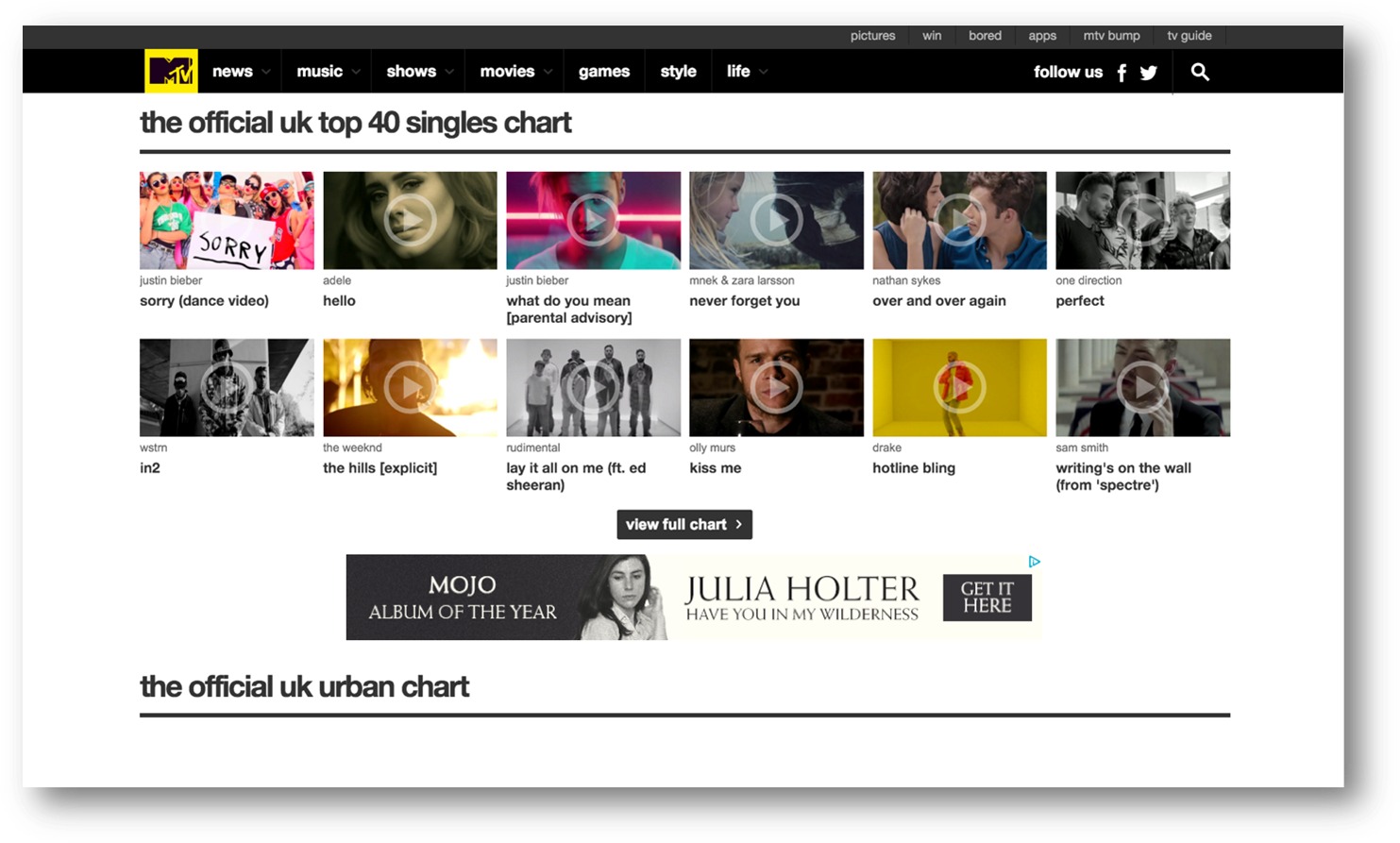Open the life section
1400x843 pixels.
[x=738, y=72]
